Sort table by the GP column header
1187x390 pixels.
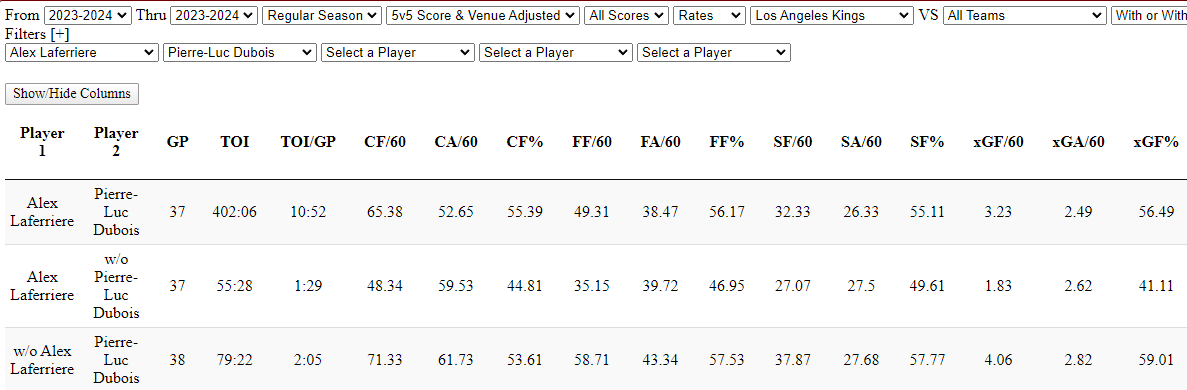177,142
